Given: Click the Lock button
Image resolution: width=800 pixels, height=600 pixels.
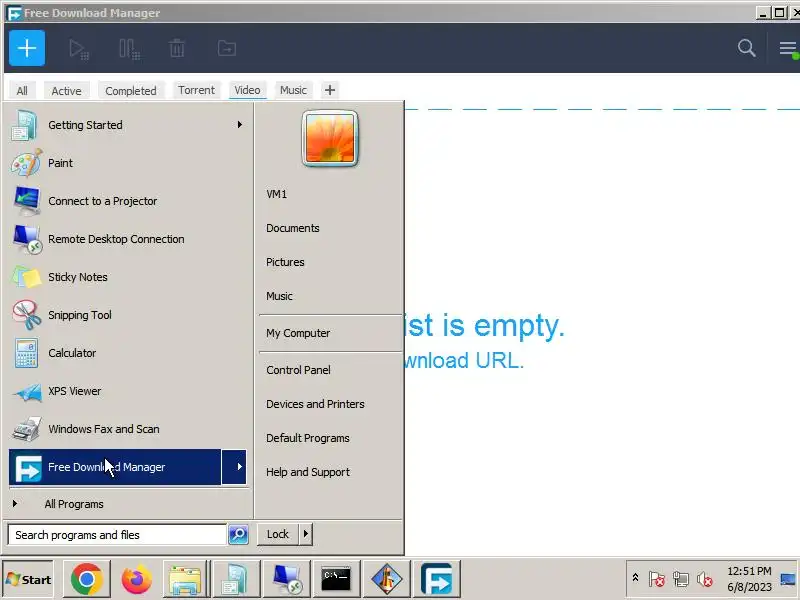Looking at the screenshot, I should 278,534.
